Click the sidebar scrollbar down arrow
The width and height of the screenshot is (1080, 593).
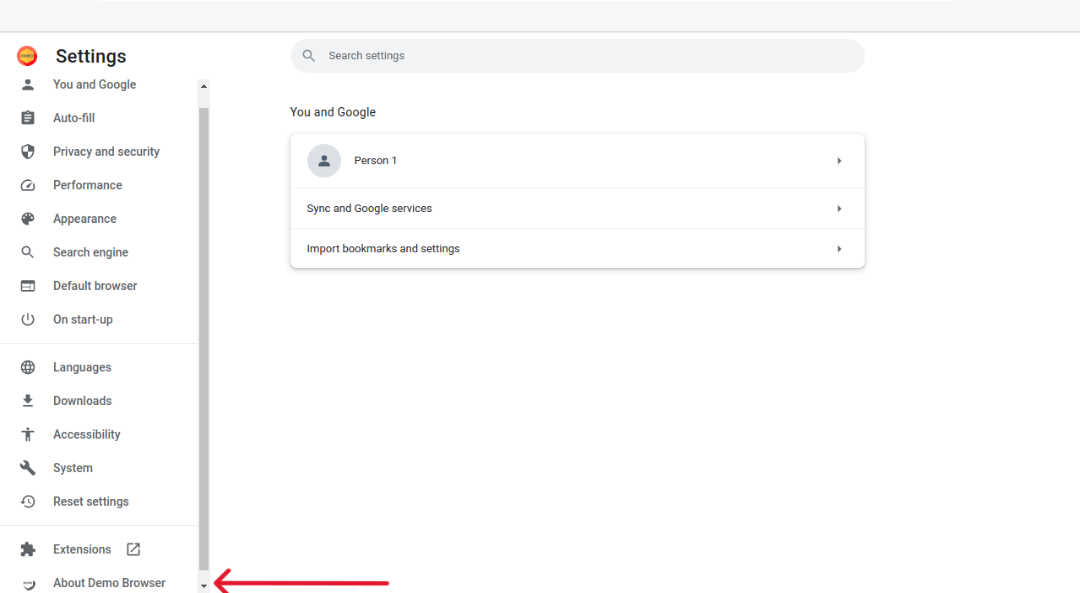pyautogui.click(x=204, y=586)
